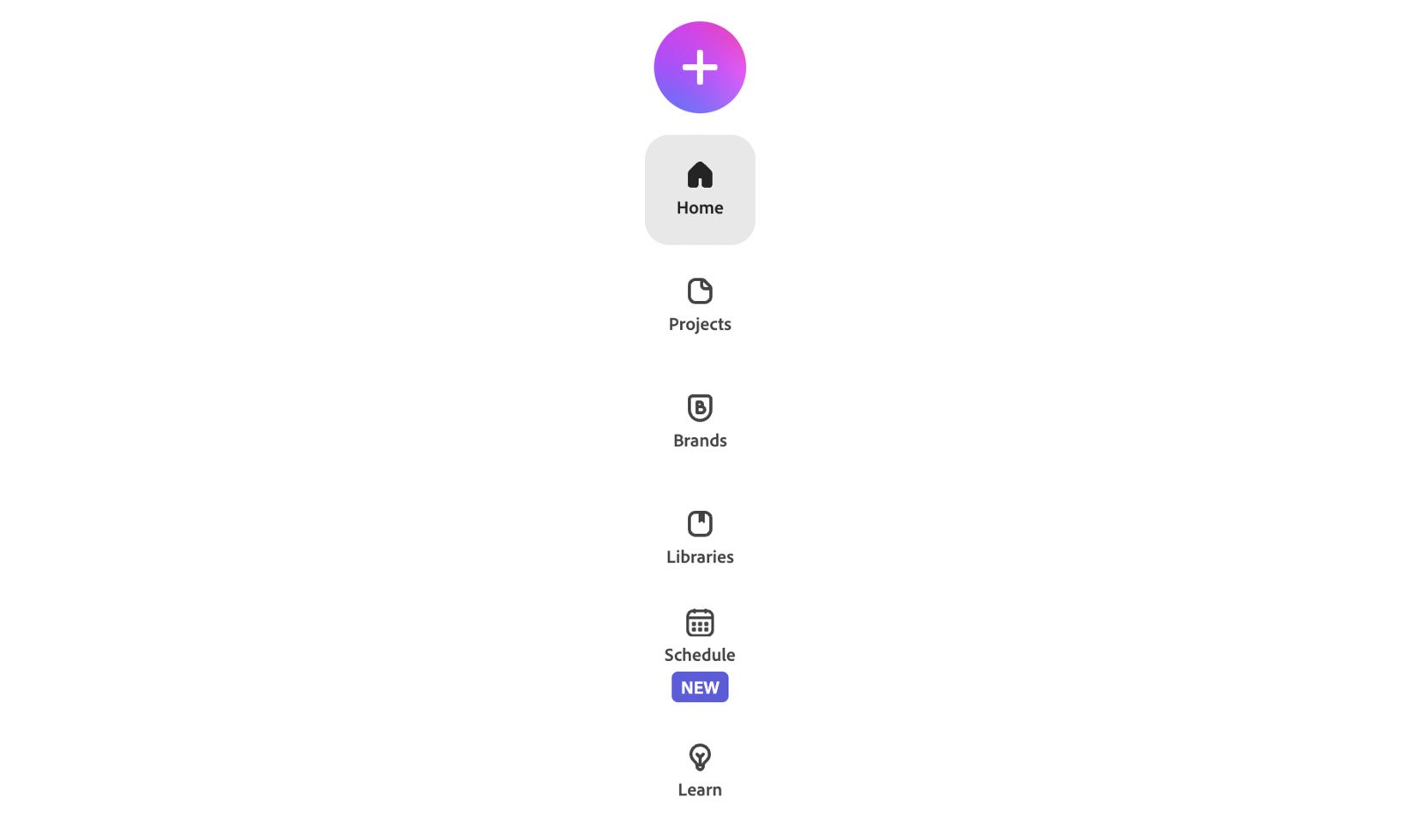Switch to the Libraries sidebar section
The width and height of the screenshot is (1415, 840).
(x=700, y=539)
